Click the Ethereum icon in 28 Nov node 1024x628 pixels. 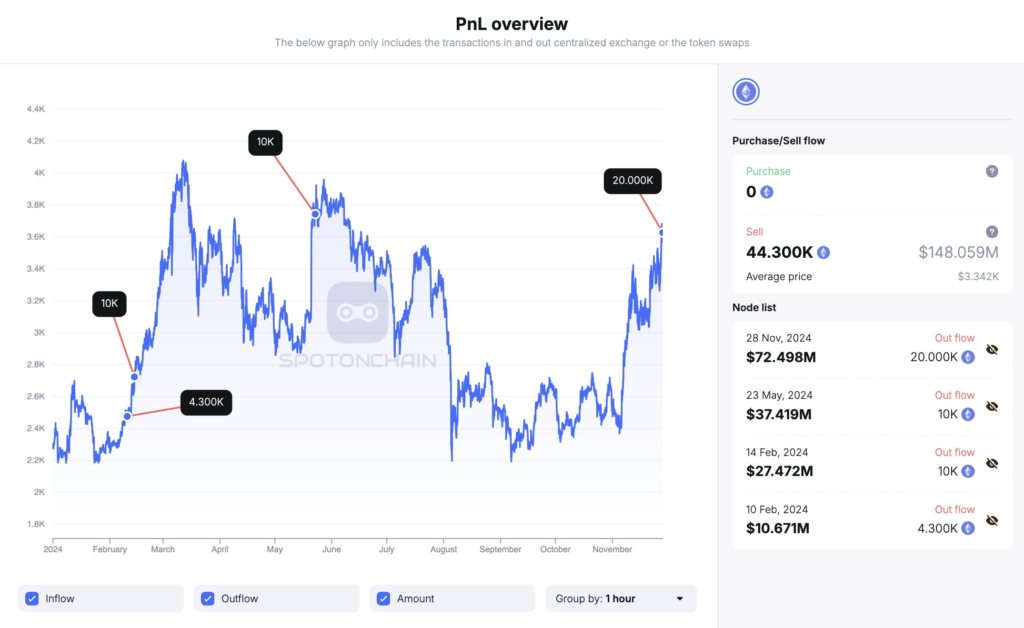tap(967, 357)
